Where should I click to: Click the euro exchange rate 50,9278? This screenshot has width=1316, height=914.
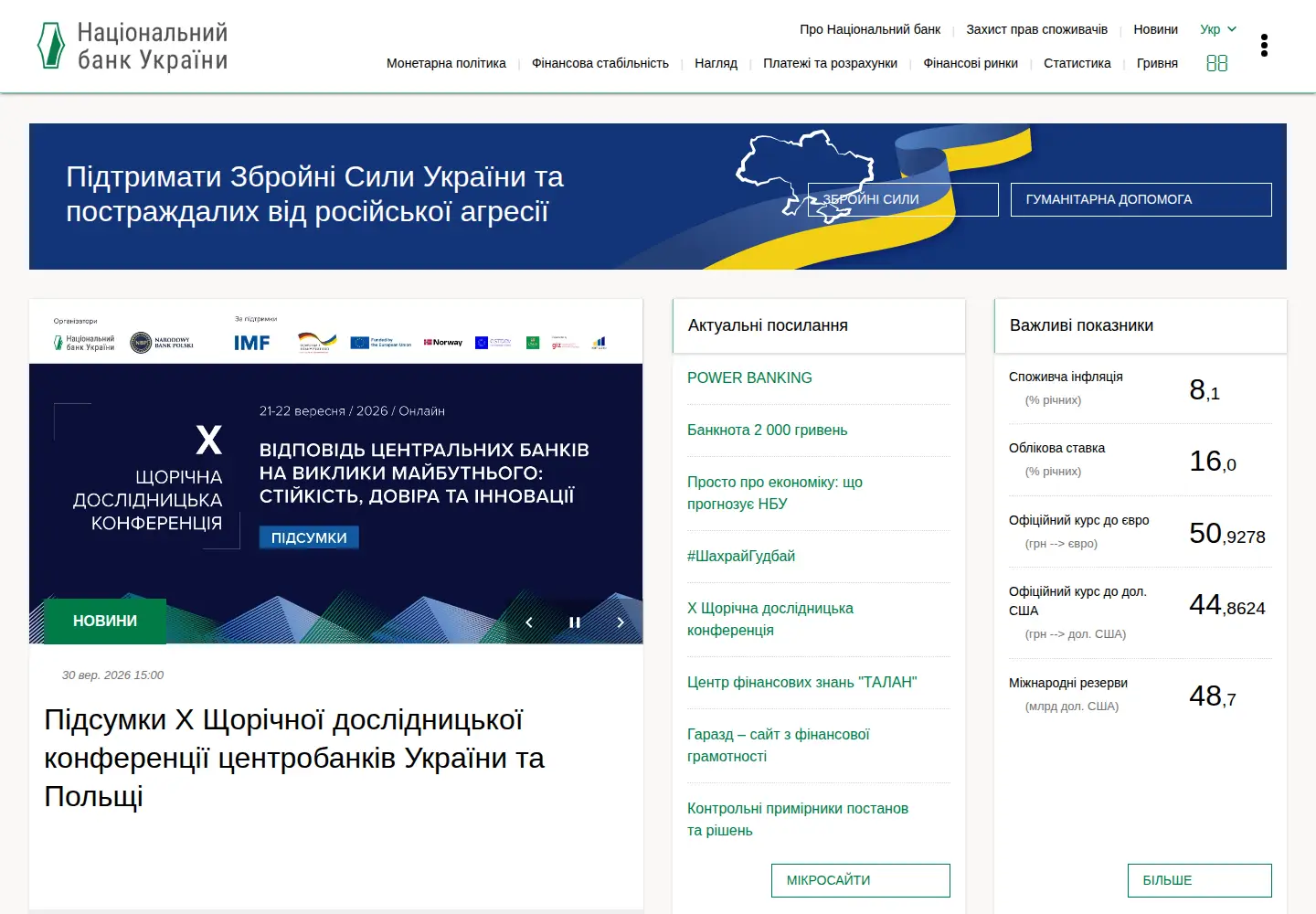1227,533
